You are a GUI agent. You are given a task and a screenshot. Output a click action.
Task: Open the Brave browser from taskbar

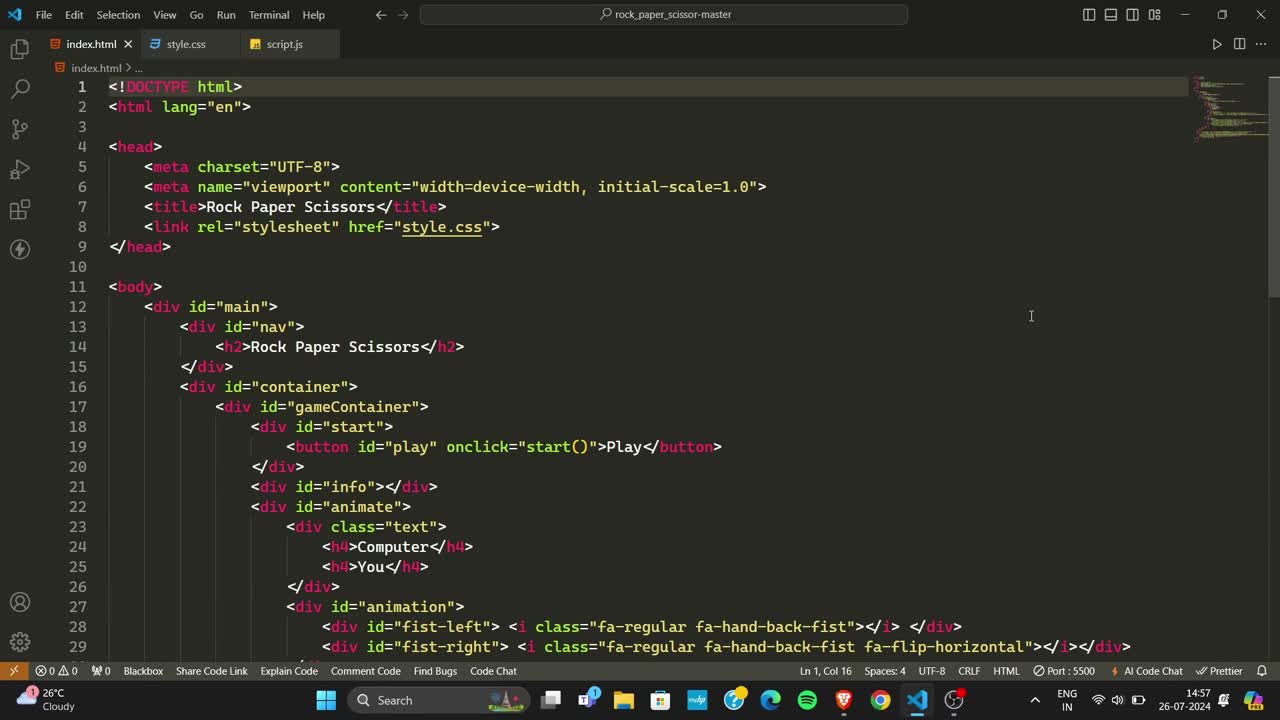(x=844, y=700)
